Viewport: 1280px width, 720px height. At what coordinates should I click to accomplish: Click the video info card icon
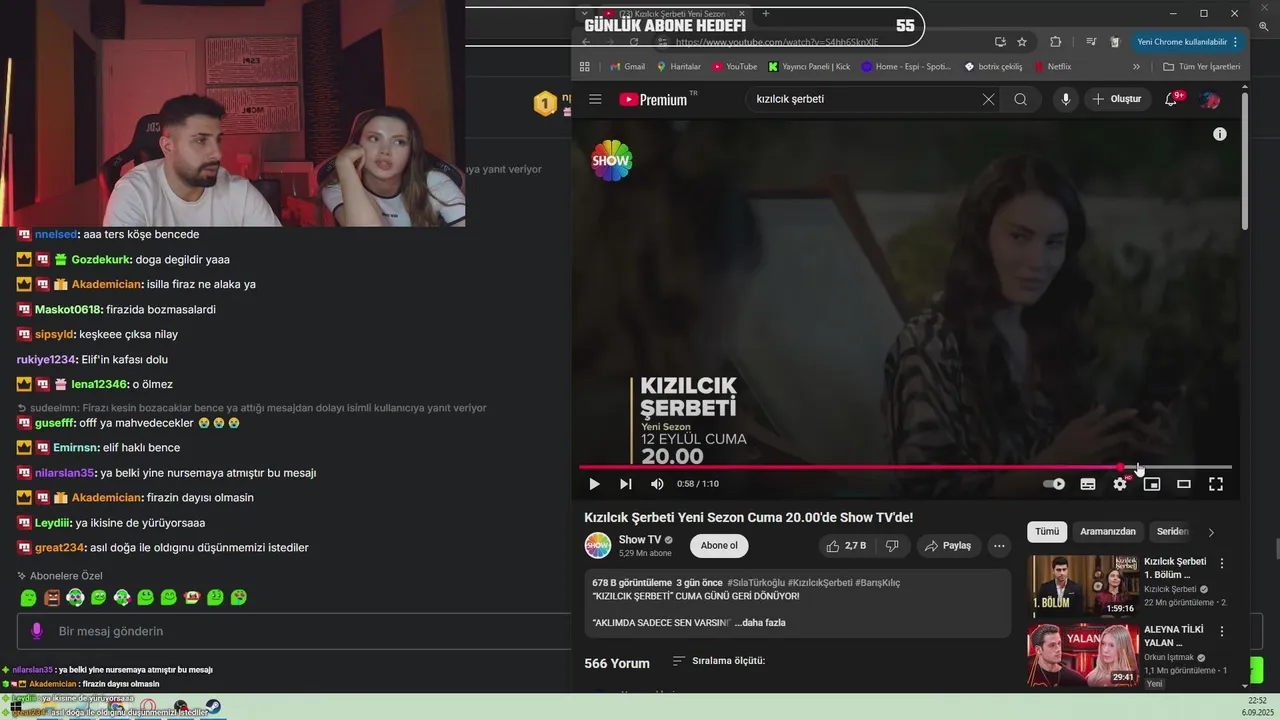(x=1220, y=134)
